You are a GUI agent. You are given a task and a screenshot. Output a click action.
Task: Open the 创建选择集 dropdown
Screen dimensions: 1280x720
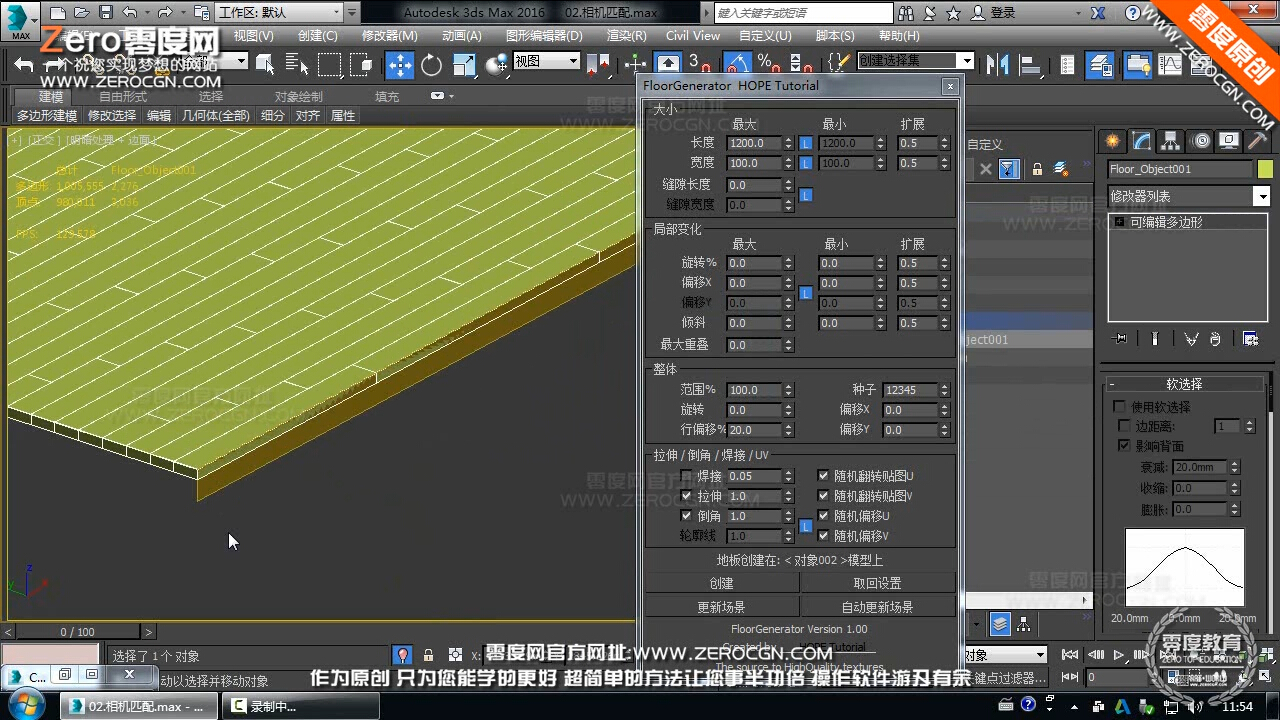coord(915,61)
